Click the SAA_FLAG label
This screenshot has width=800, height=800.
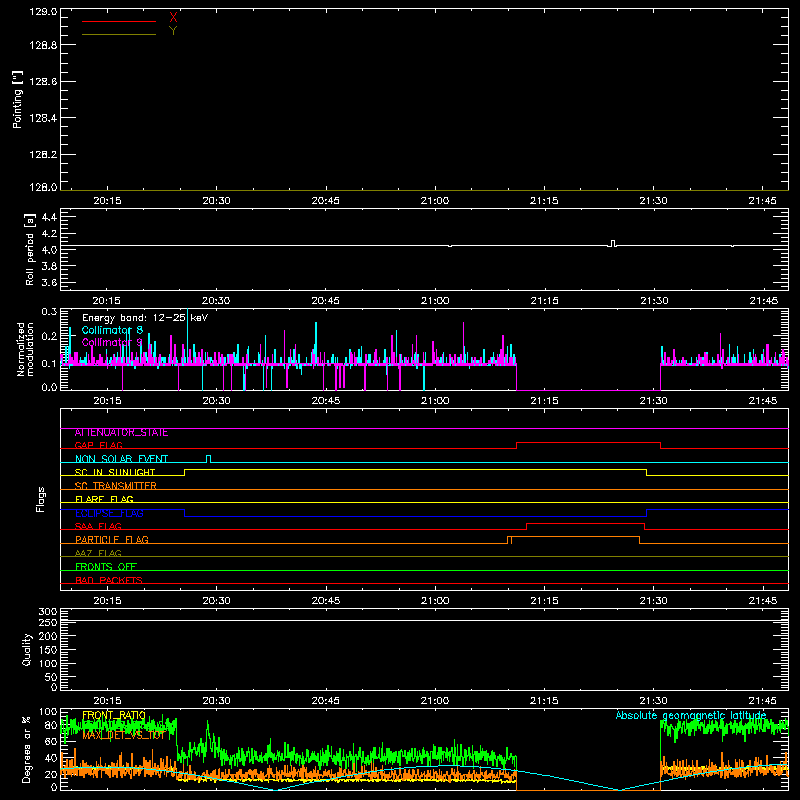tap(98, 527)
